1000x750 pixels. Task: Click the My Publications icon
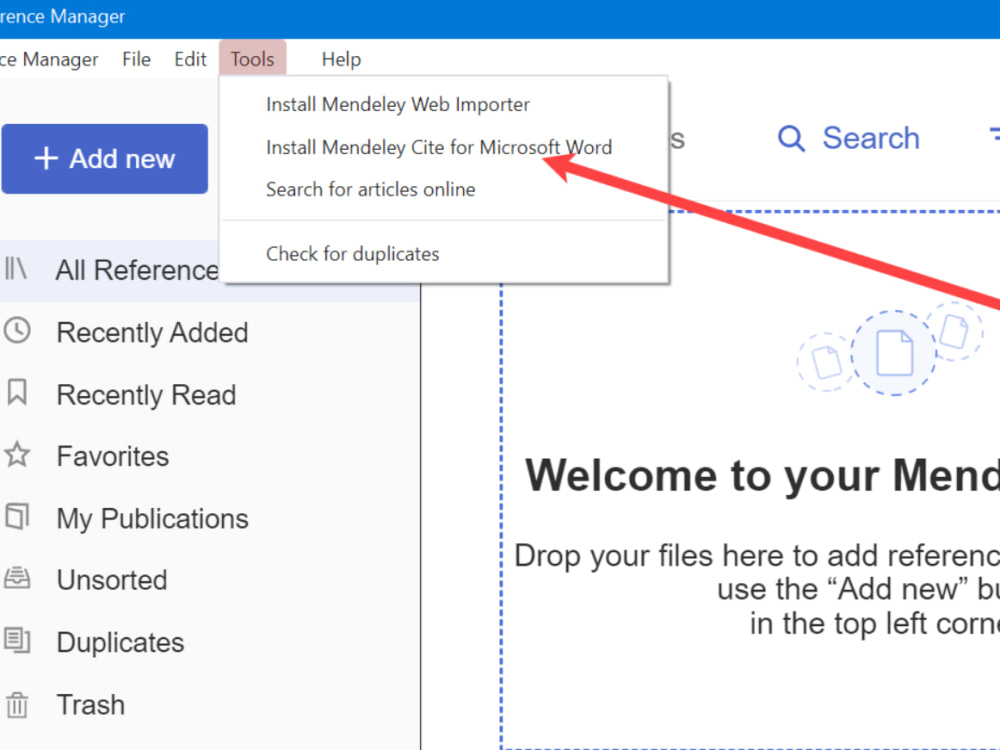(x=17, y=517)
